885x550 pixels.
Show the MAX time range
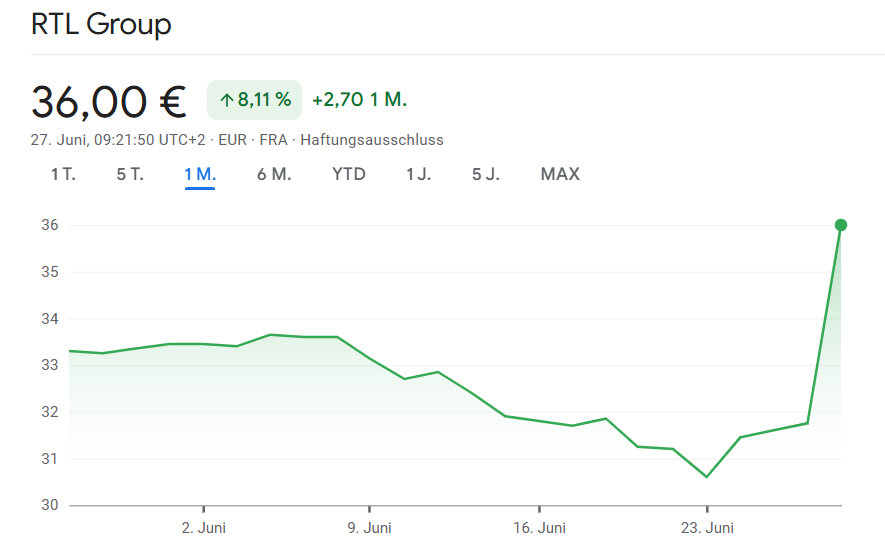point(560,174)
